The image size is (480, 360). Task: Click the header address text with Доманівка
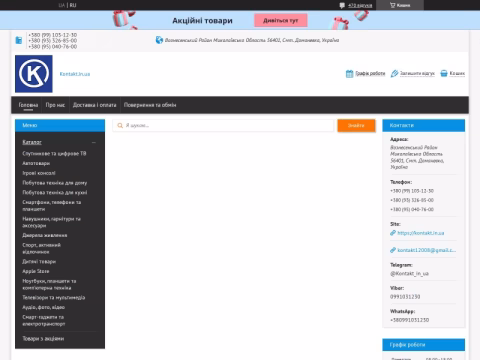click(252, 40)
